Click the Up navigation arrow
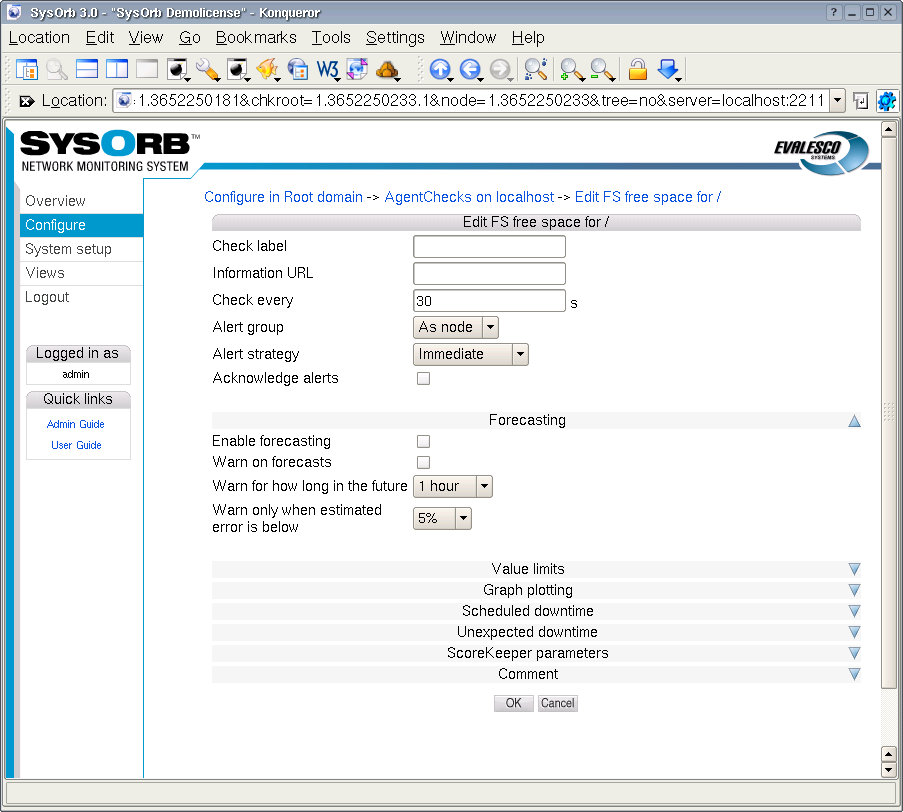This screenshot has height=812, width=903. pos(441,70)
